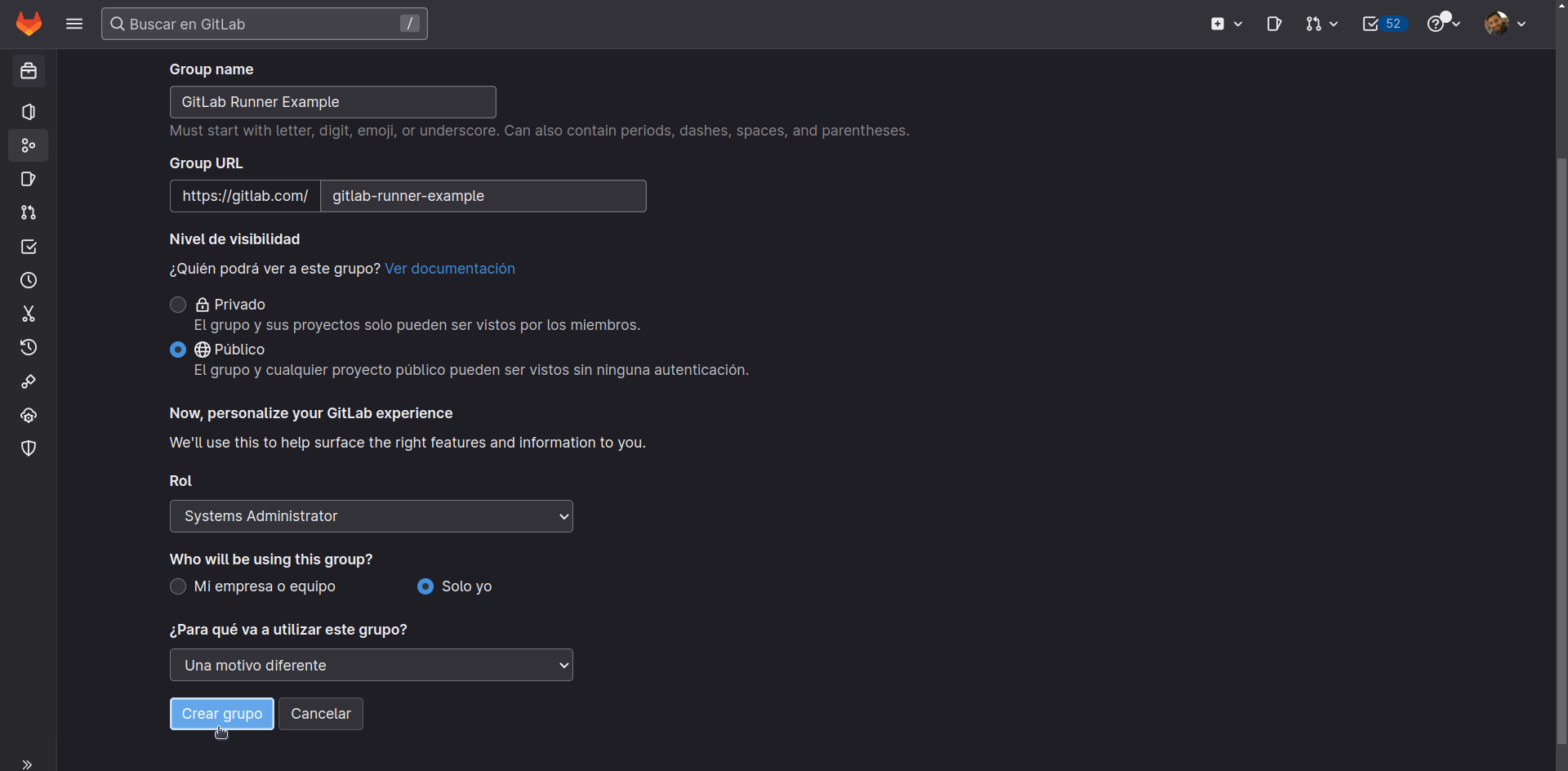Open To-Do list with 52 items
Screen dimensions: 1568x771
1384,24
